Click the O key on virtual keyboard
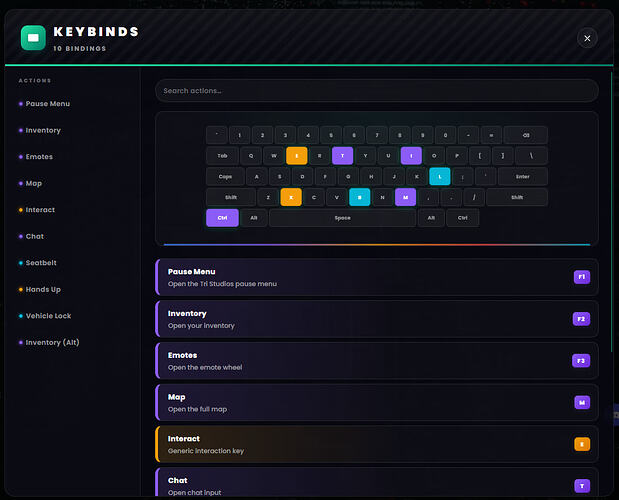The image size is (619, 500). coord(434,155)
